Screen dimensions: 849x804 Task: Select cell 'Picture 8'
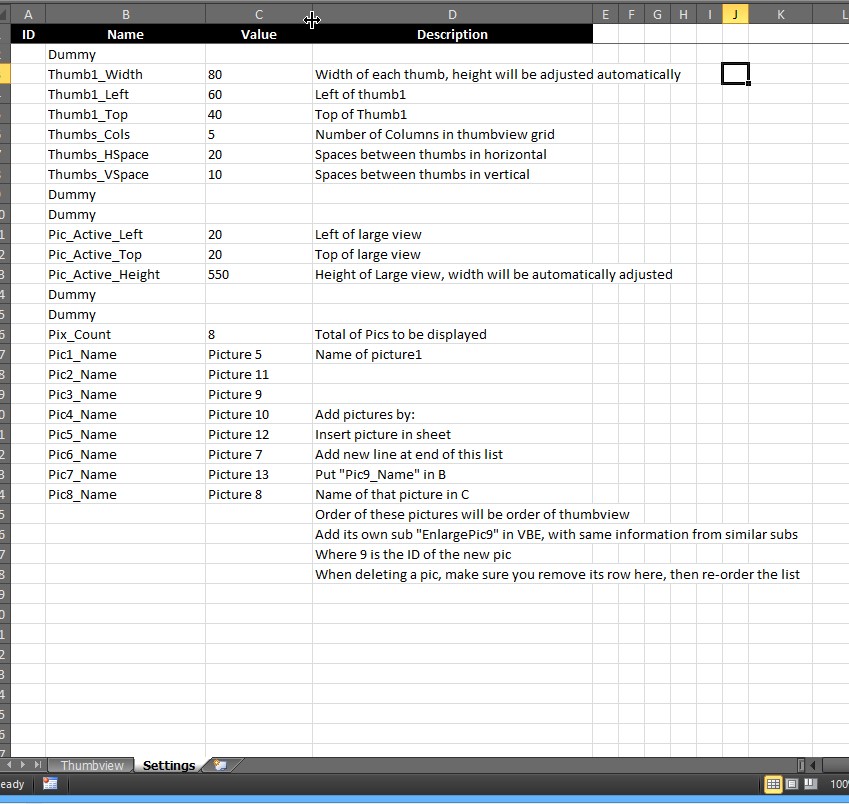click(259, 495)
